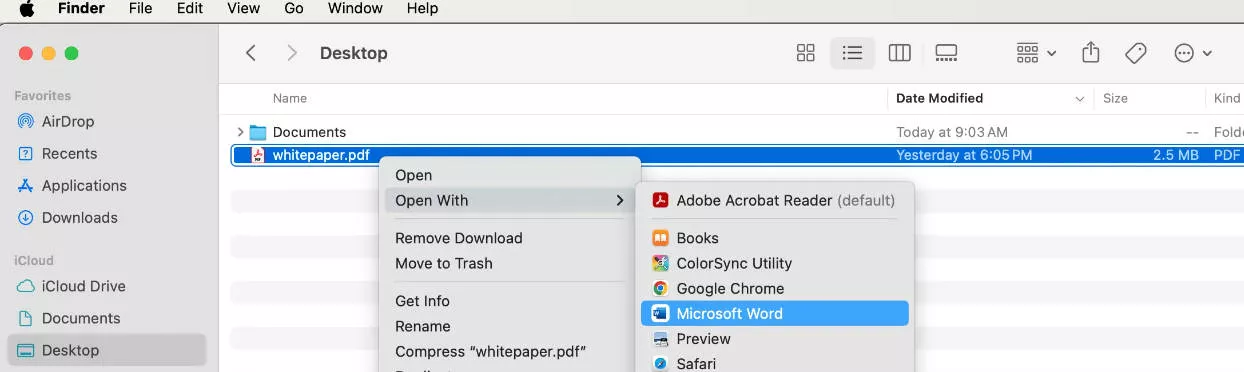Image resolution: width=1244 pixels, height=372 pixels.
Task: Go forward with the right chevron
Action: [291, 53]
